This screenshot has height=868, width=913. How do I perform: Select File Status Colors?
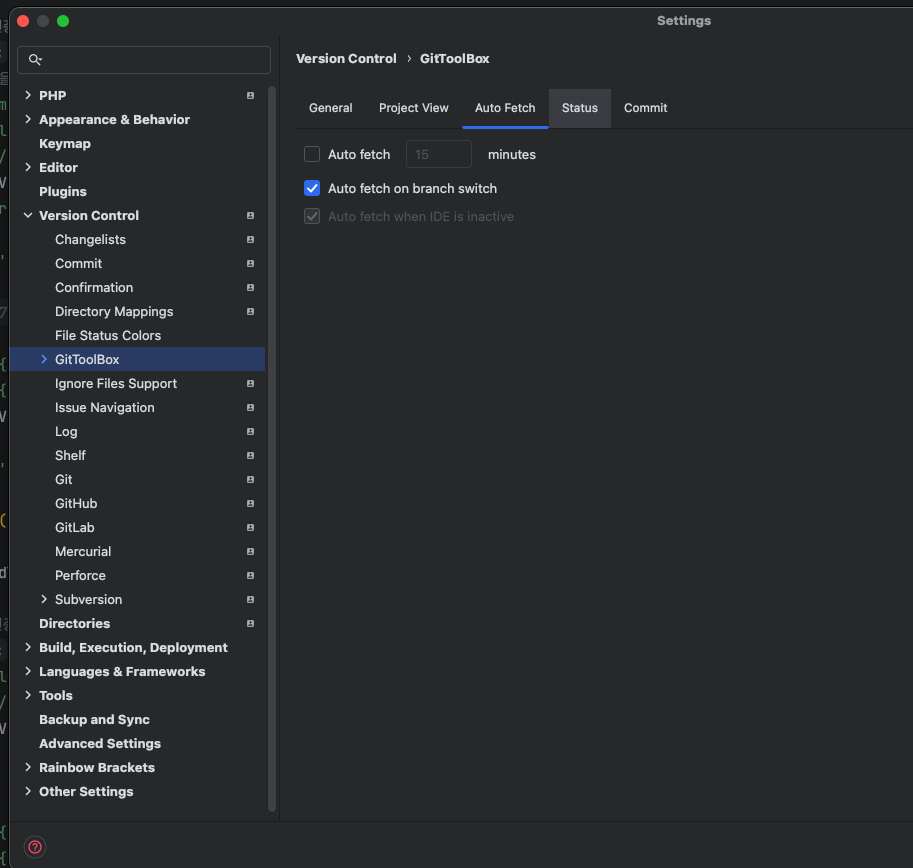(108, 335)
